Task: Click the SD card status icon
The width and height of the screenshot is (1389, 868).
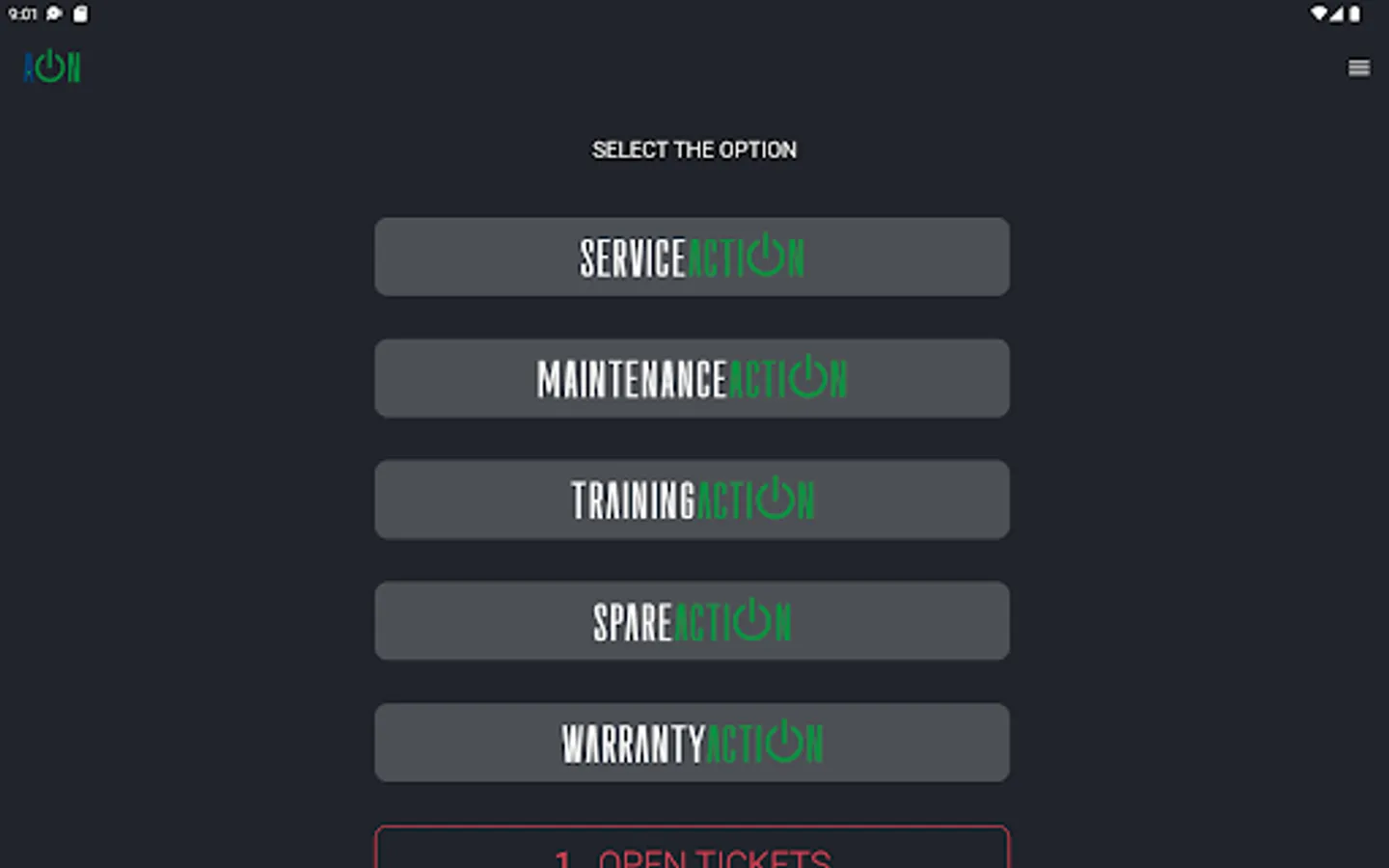Action: [x=80, y=14]
